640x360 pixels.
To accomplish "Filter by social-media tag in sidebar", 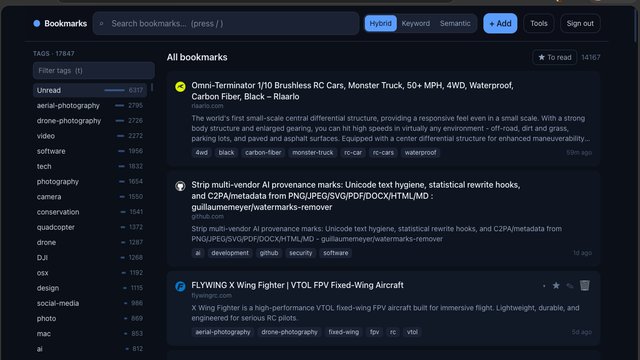I will coord(90,303).
